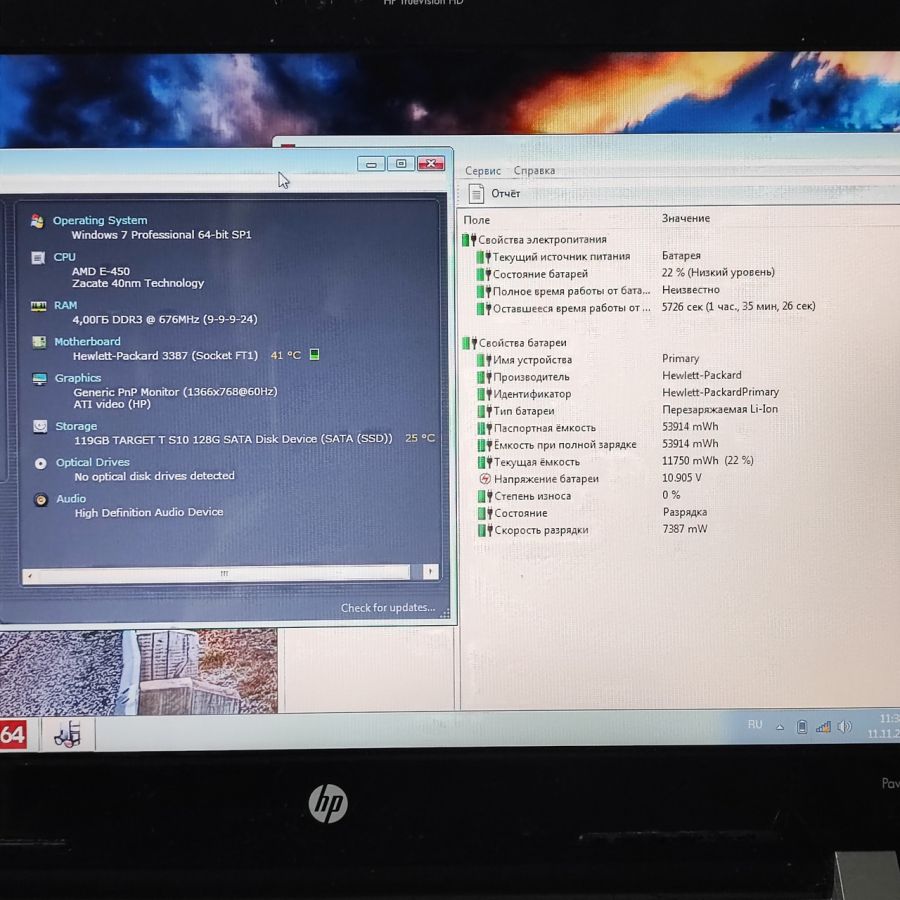Click the value Перезаряжаемая Li-Ion
The height and width of the screenshot is (900, 900).
[720, 409]
